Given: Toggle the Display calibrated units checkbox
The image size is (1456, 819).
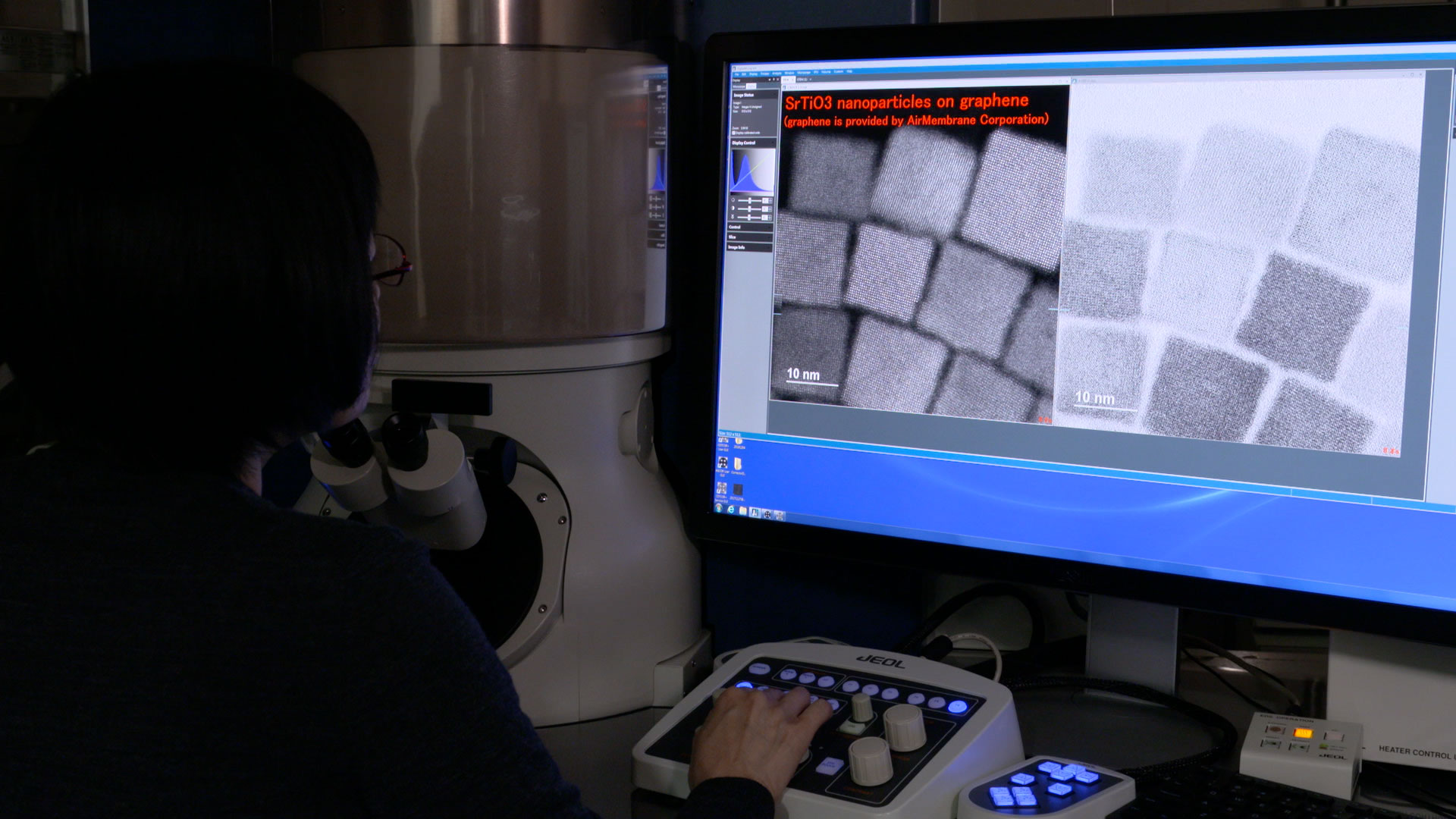Looking at the screenshot, I should click(x=733, y=133).
